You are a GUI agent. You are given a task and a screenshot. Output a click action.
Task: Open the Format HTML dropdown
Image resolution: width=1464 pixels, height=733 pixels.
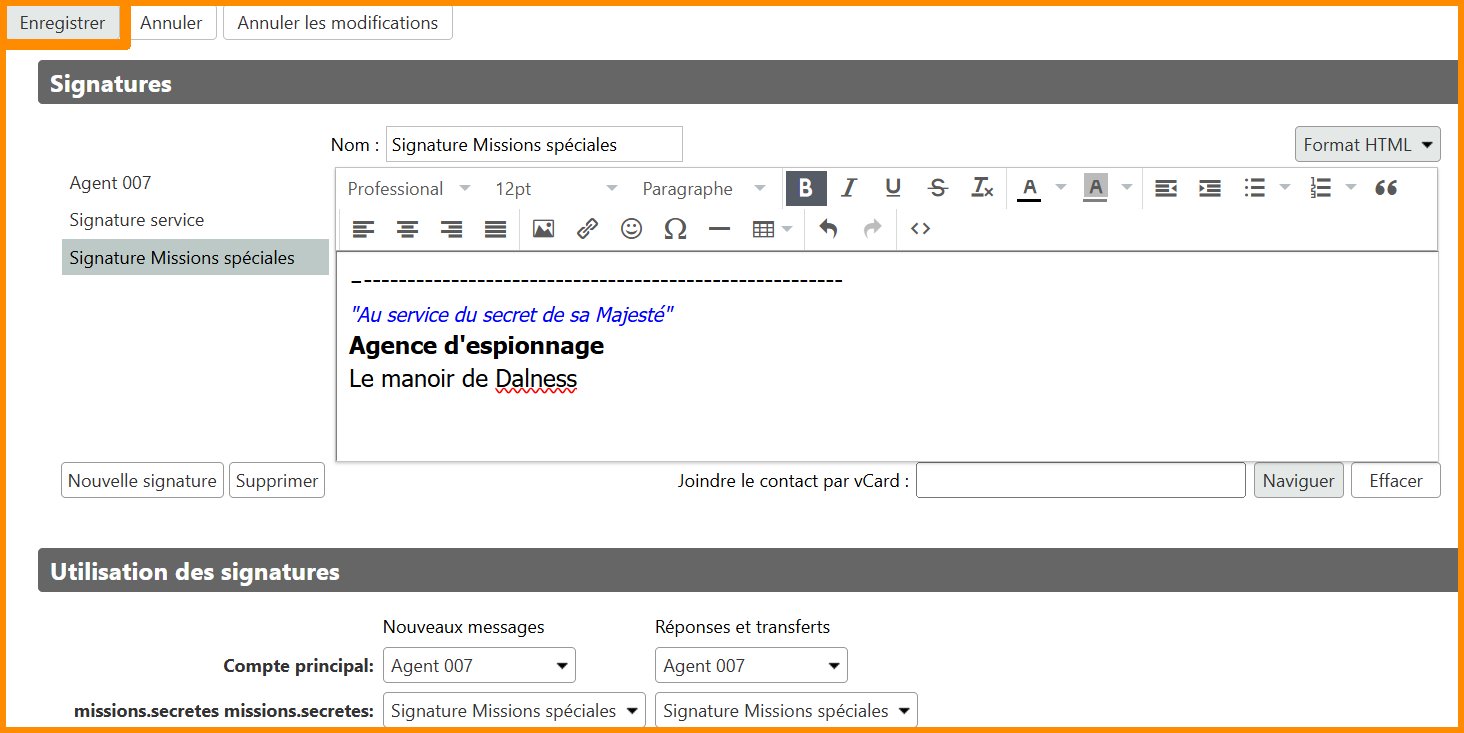1367,145
